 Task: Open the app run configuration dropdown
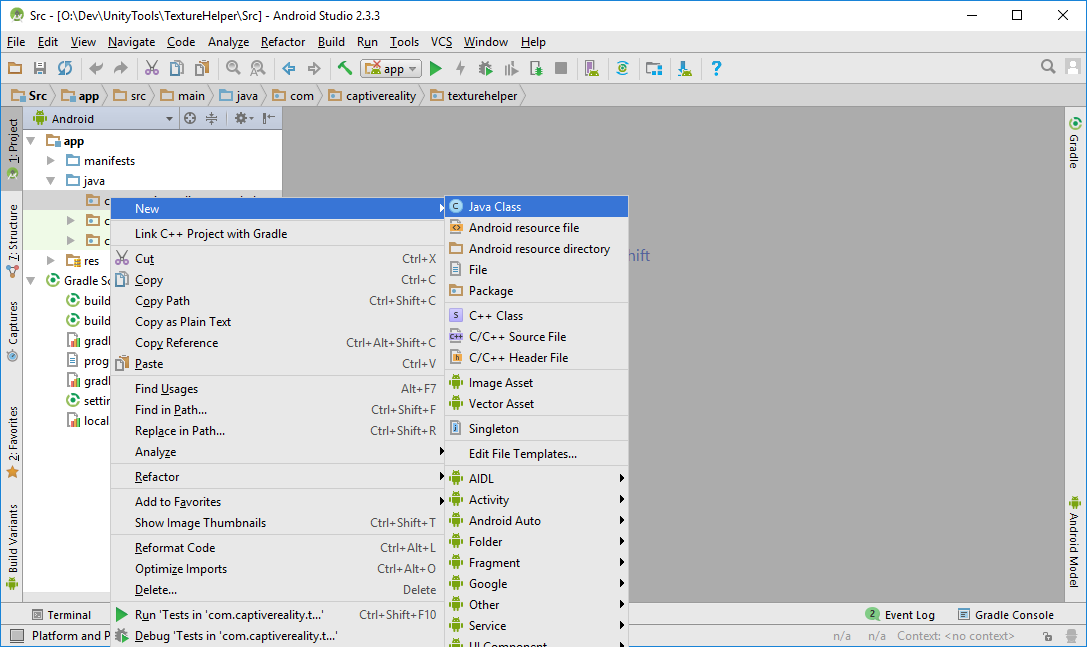391,68
